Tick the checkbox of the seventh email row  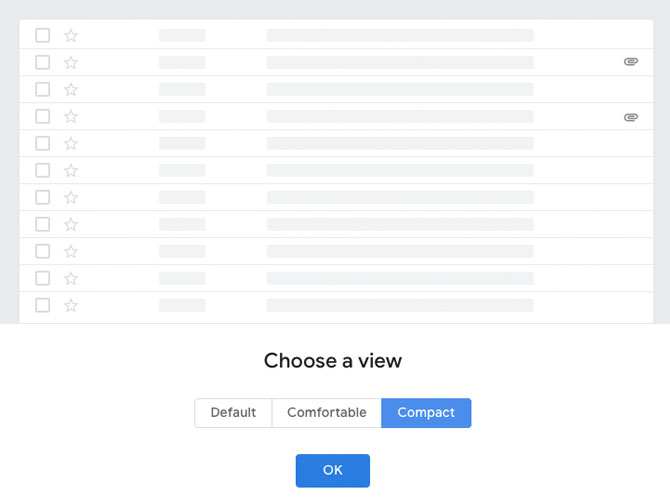coord(43,197)
